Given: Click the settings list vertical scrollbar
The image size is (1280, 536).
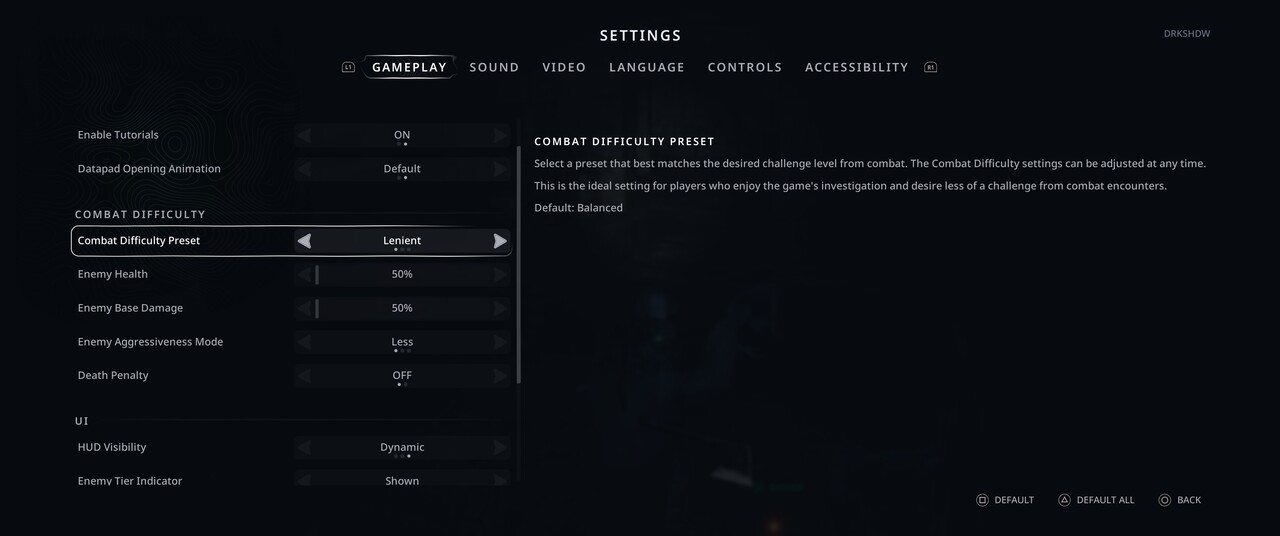Looking at the screenshot, I should pyautogui.click(x=519, y=265).
